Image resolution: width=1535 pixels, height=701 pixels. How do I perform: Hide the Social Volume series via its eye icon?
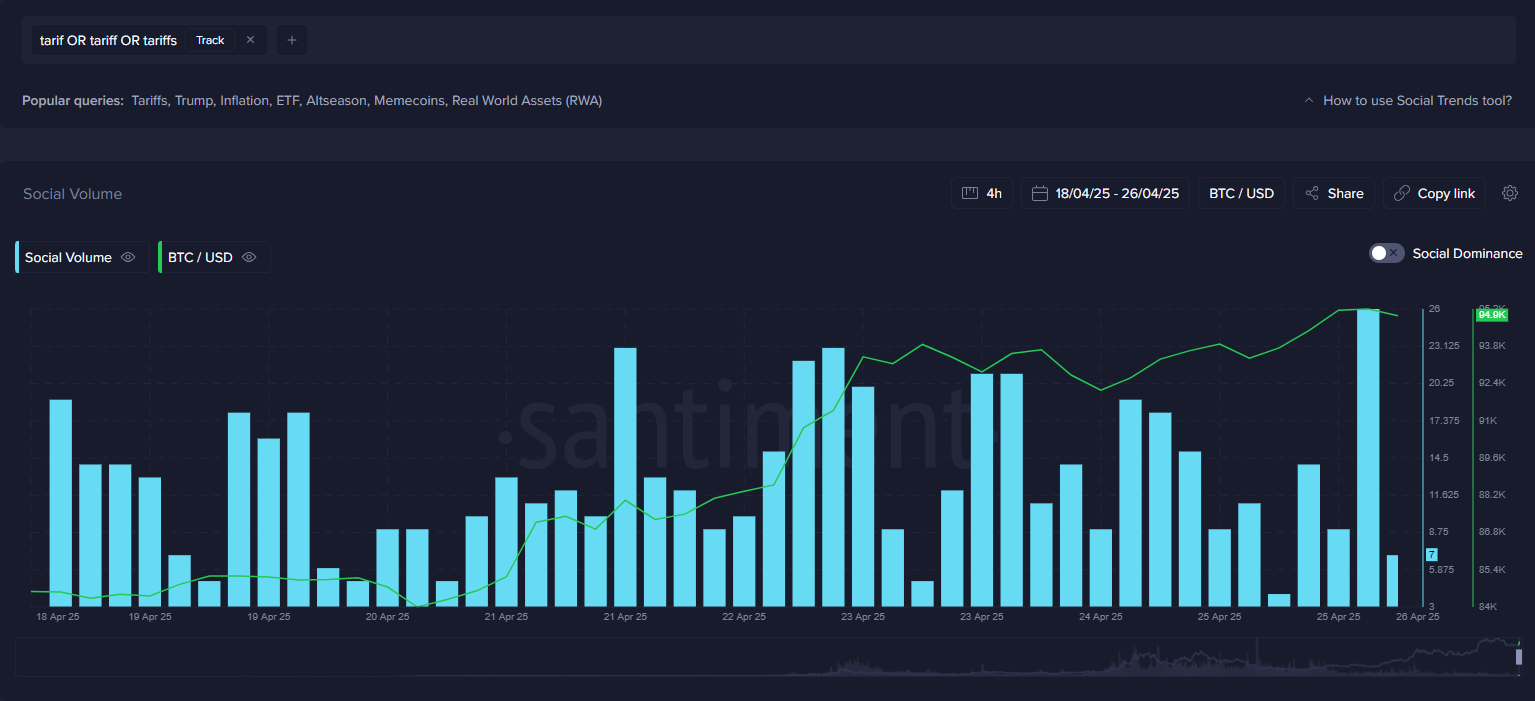point(127,257)
